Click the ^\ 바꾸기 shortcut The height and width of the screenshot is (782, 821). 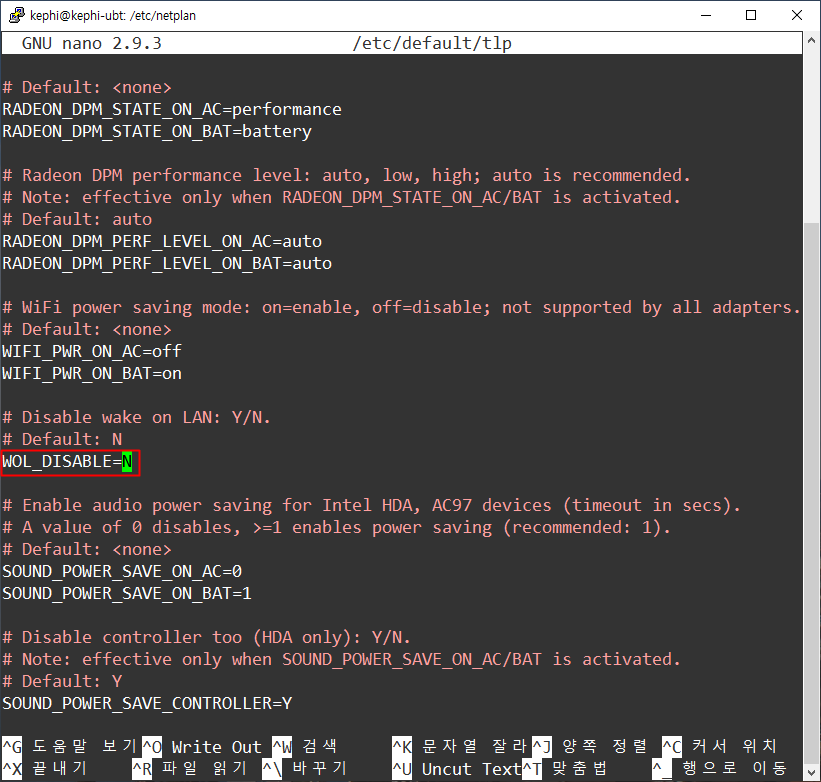pos(305,769)
